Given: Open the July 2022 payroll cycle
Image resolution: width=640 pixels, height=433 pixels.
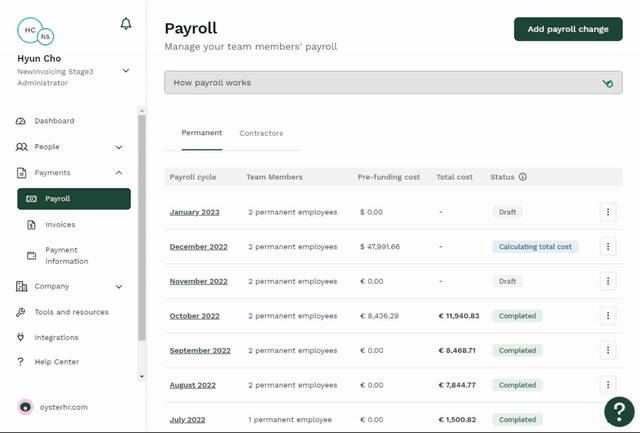Looking at the screenshot, I should click(x=187, y=420).
